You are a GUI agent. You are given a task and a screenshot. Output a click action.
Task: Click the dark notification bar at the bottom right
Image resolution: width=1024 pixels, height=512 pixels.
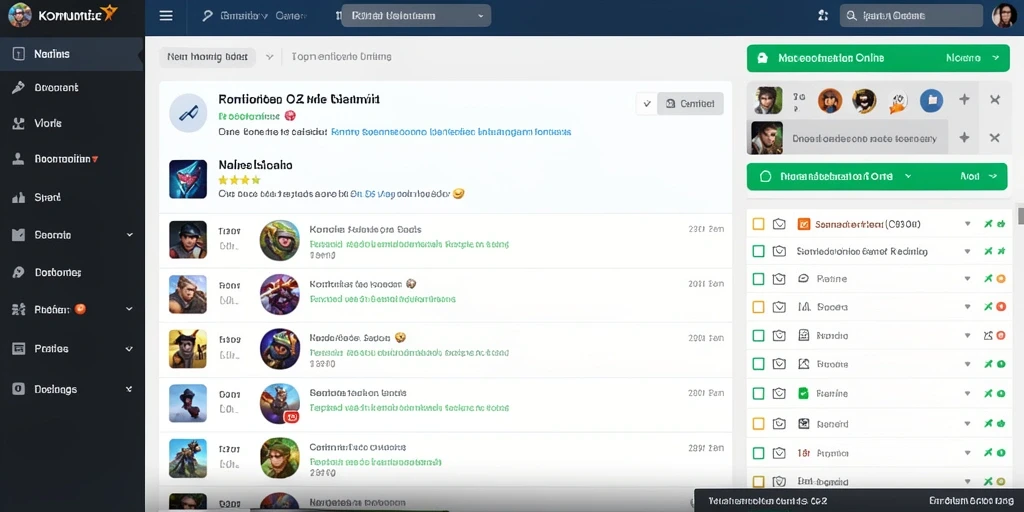pos(859,501)
